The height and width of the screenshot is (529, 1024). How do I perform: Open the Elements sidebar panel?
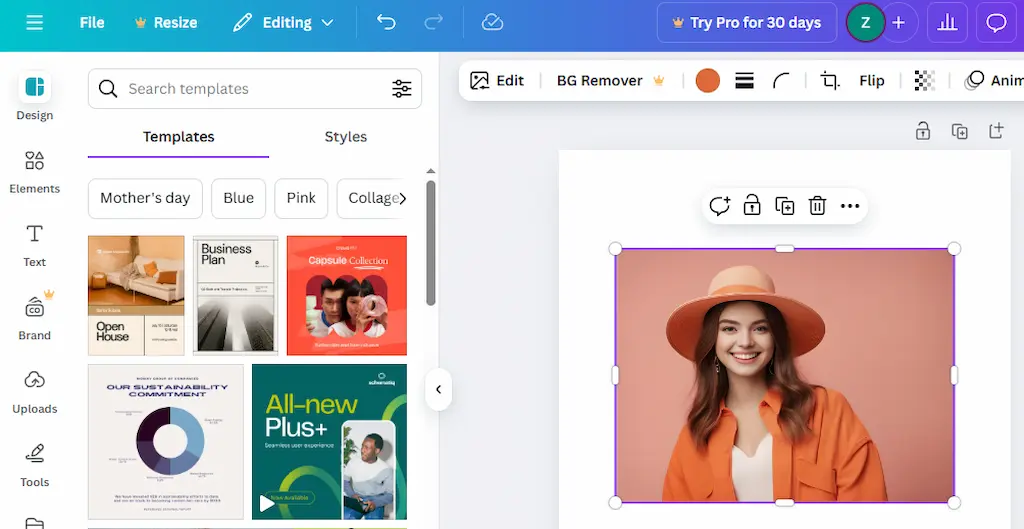click(35, 172)
